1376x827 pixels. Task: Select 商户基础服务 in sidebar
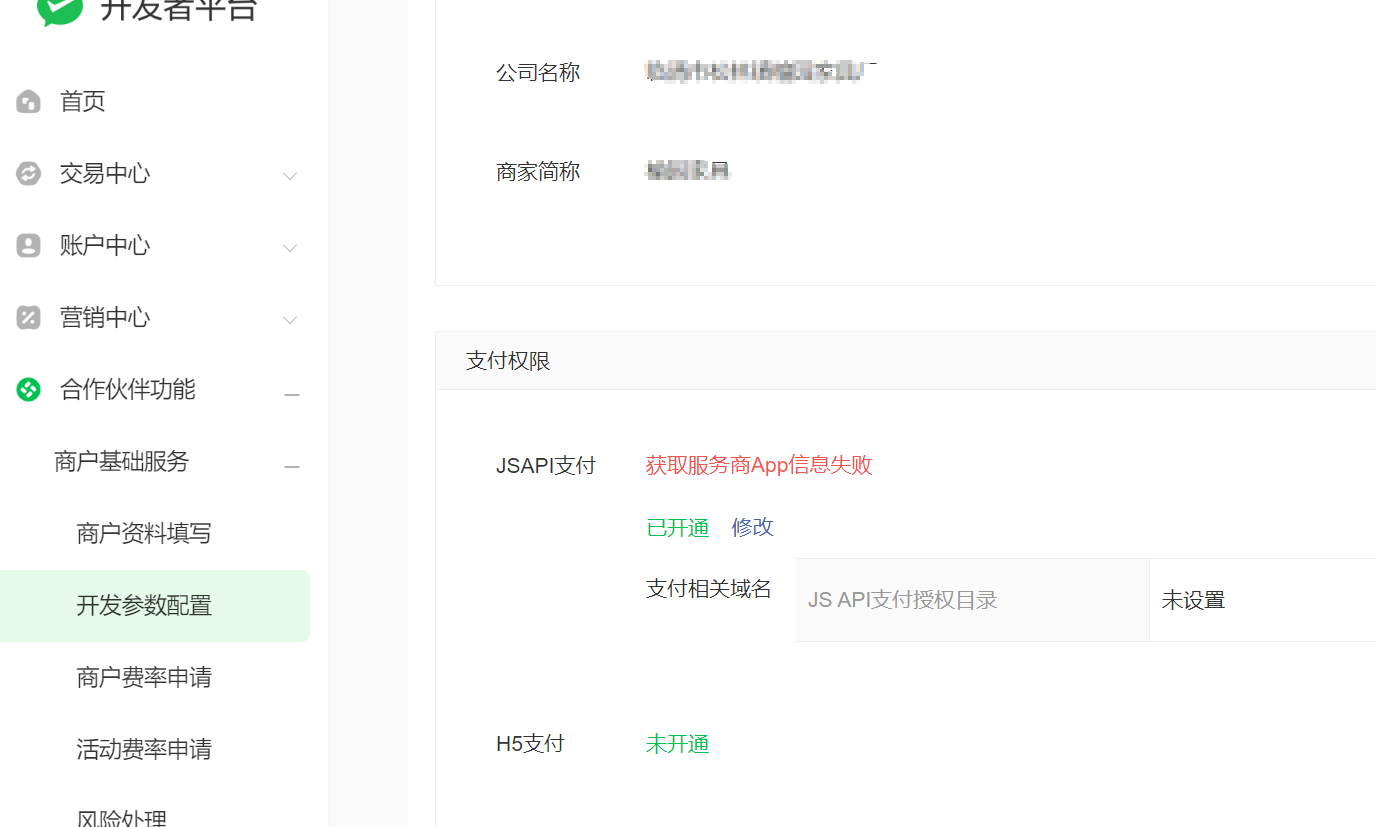122,461
